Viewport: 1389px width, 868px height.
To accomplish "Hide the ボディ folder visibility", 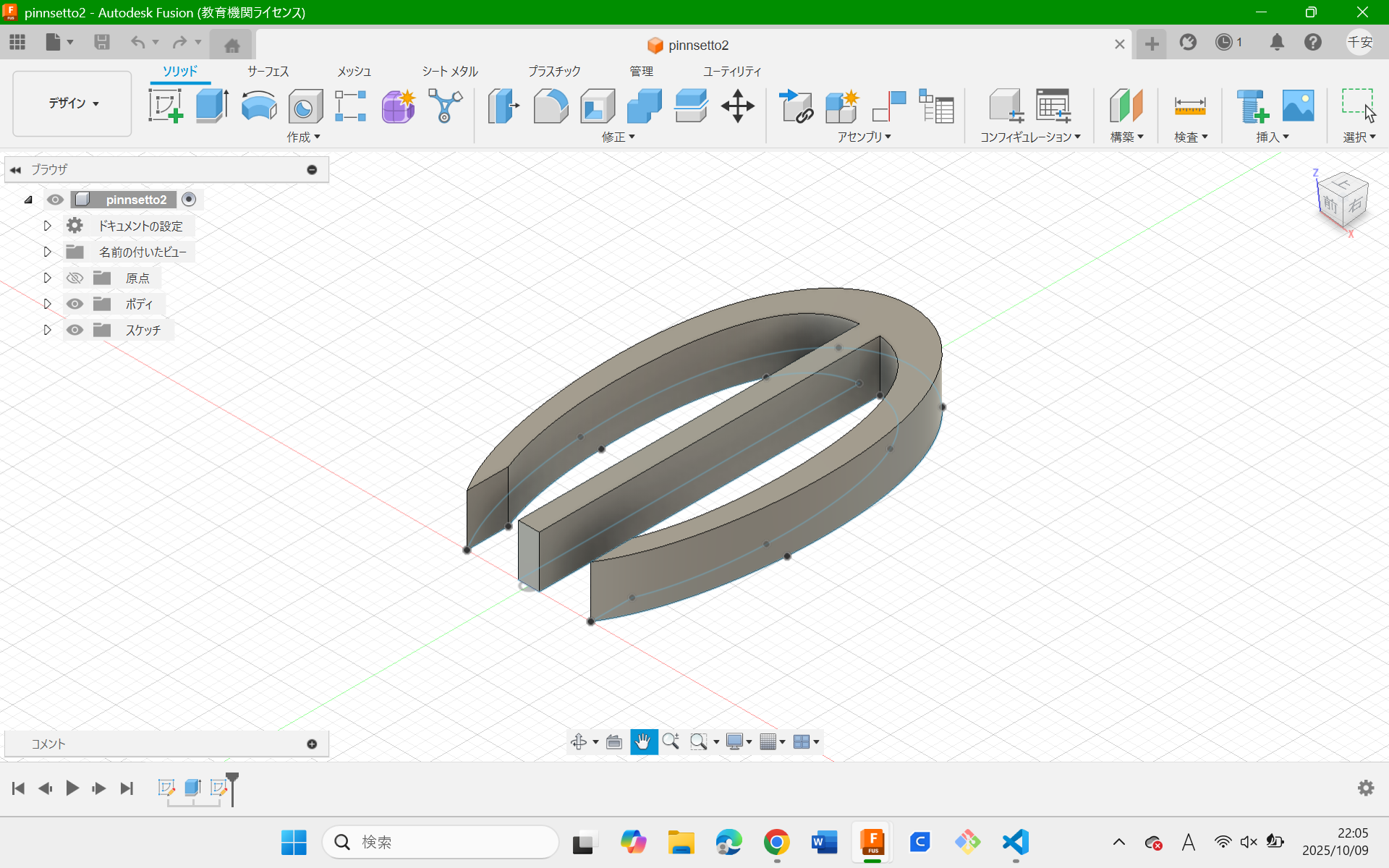I will click(75, 304).
